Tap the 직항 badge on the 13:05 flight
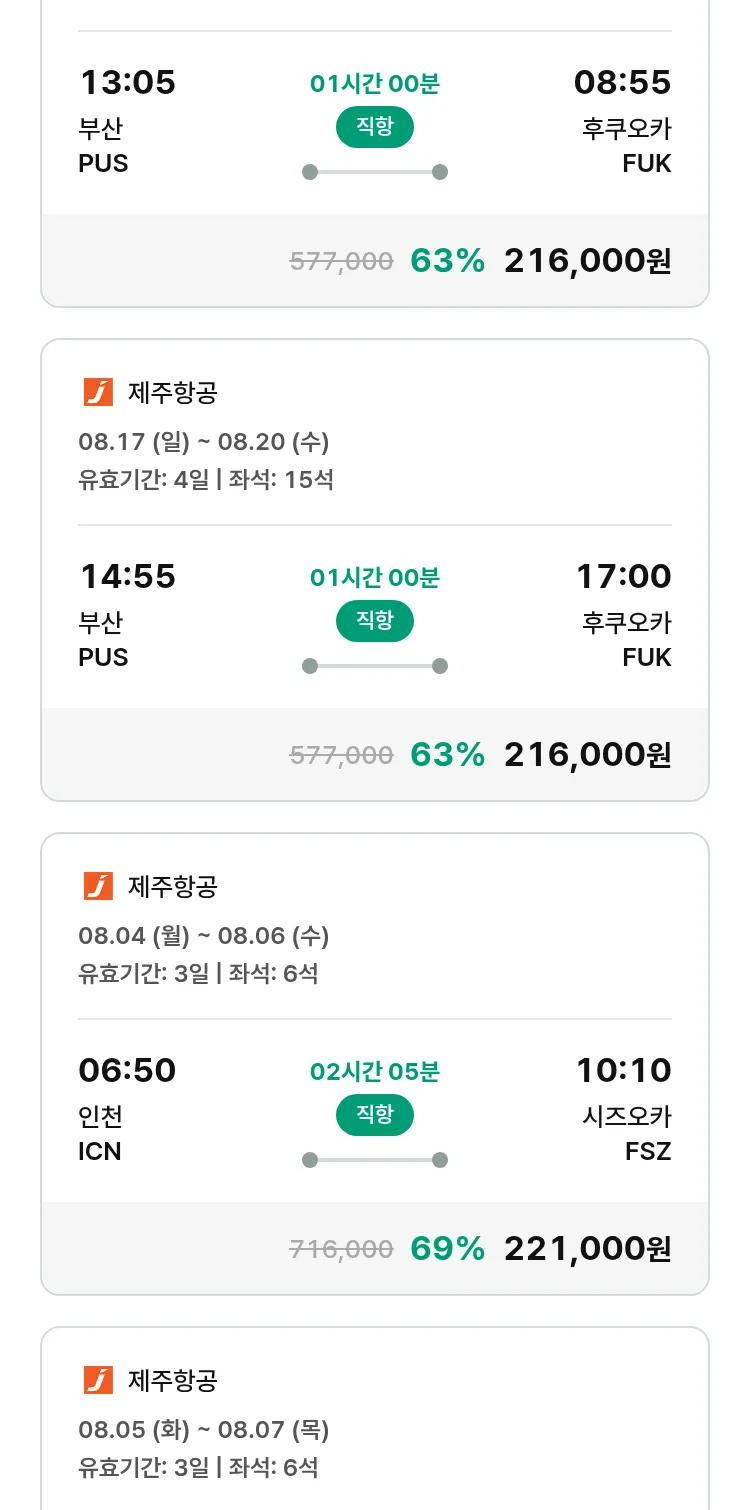750x1510 pixels. [374, 127]
